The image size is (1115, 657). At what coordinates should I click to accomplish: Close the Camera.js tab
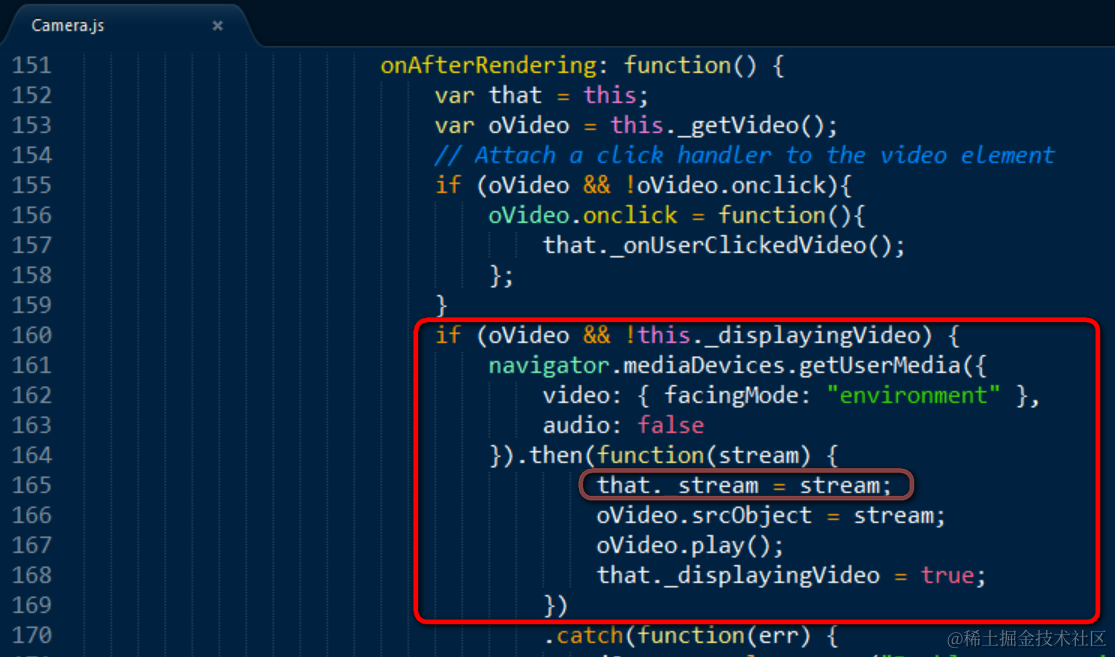218,26
